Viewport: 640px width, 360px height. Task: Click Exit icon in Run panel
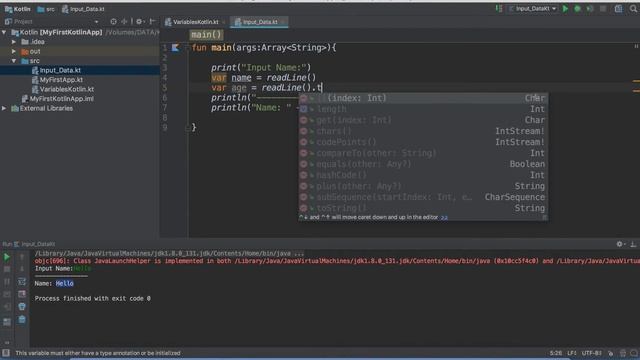(x=7, y=307)
